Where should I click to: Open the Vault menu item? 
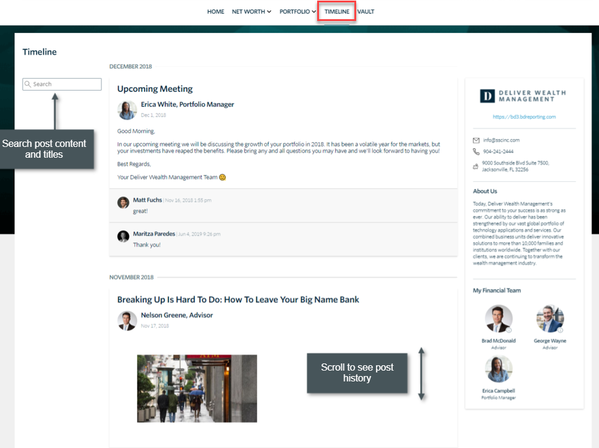(366, 11)
